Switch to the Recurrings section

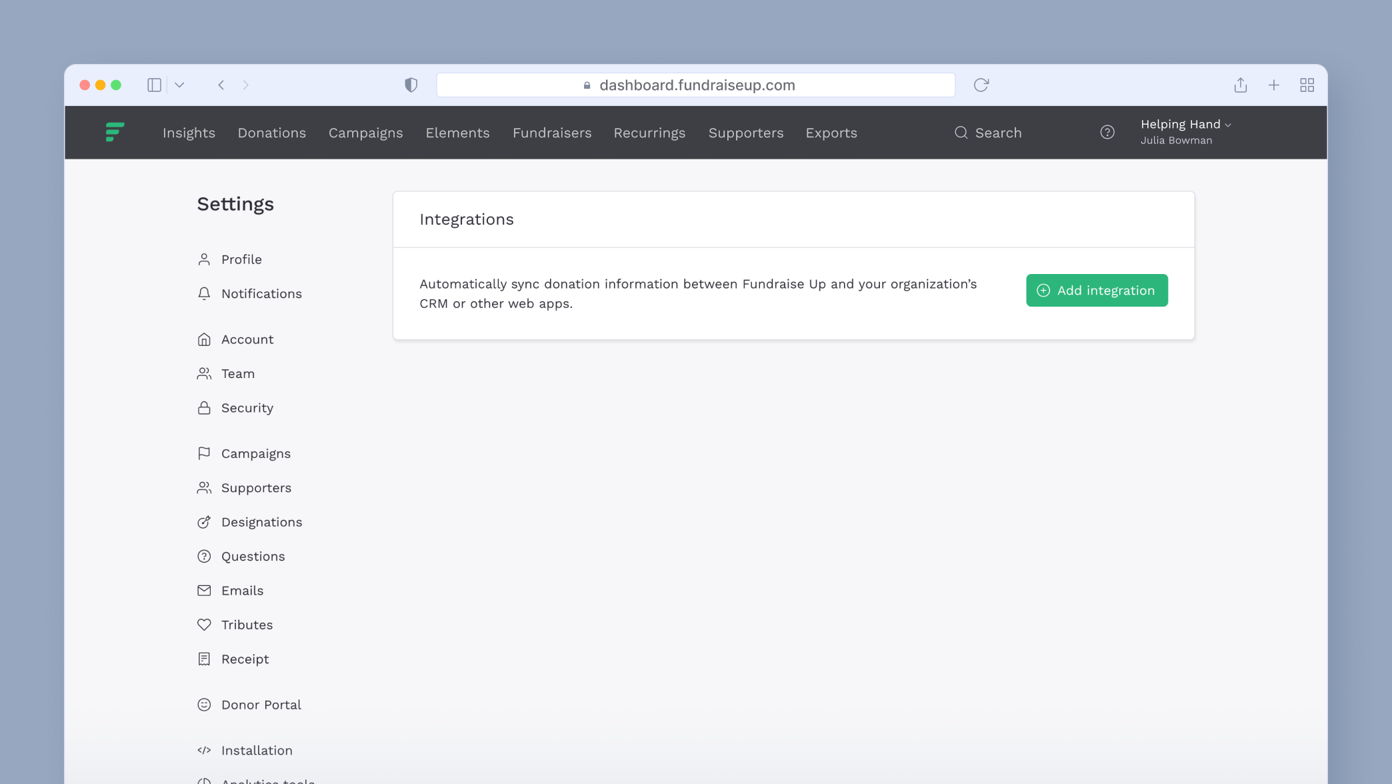coord(649,132)
